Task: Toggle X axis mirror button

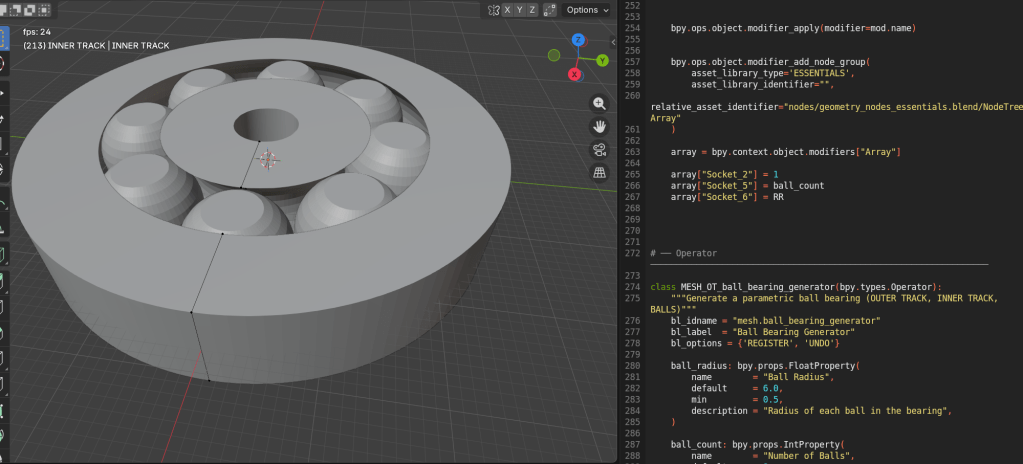Action: (507, 10)
